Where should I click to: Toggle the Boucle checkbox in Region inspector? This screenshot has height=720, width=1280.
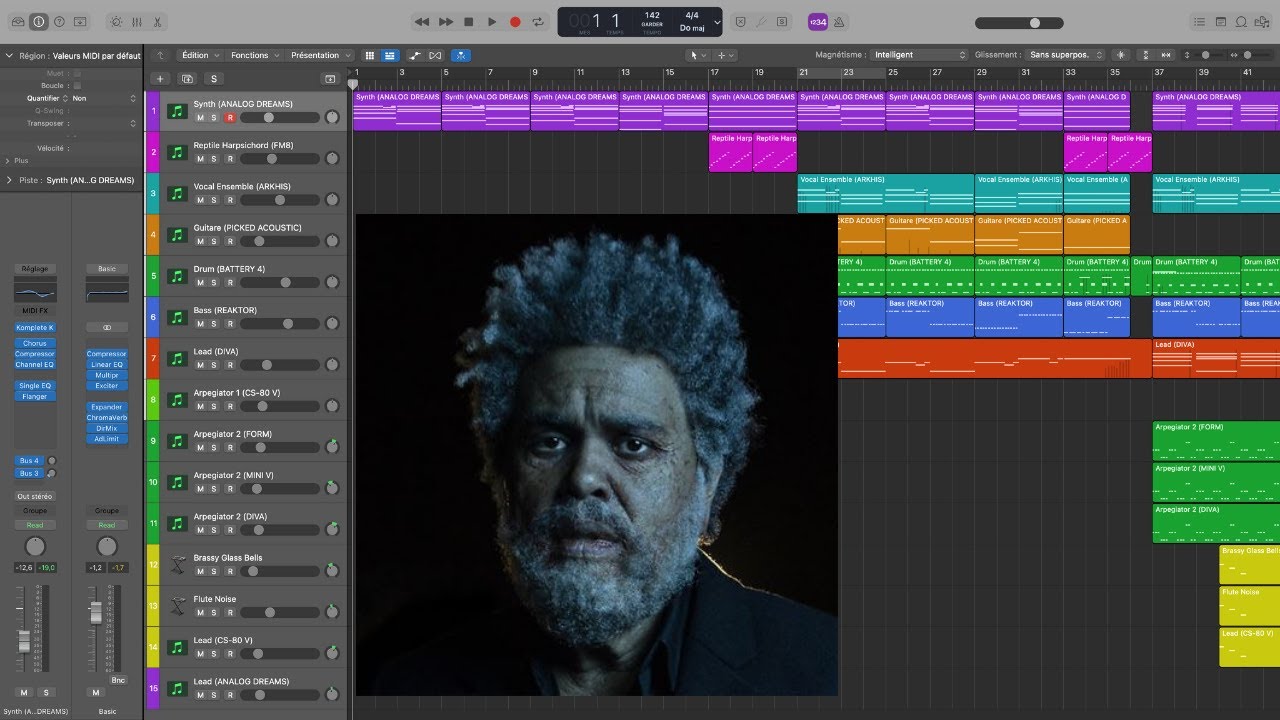click(x=77, y=86)
